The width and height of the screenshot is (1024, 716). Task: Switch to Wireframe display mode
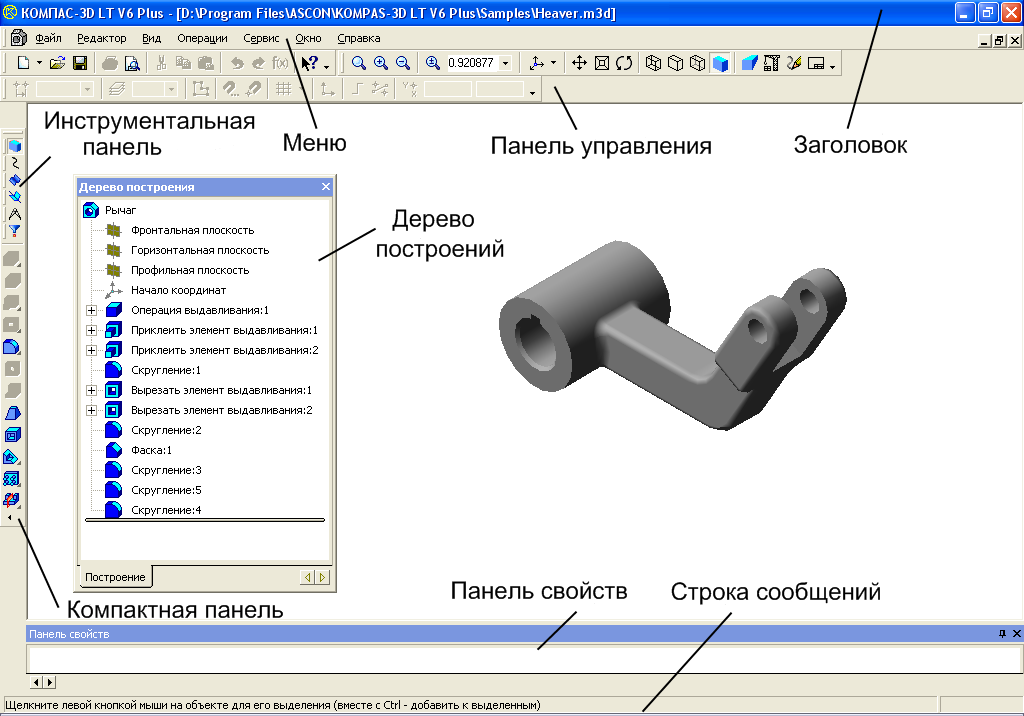click(653, 63)
